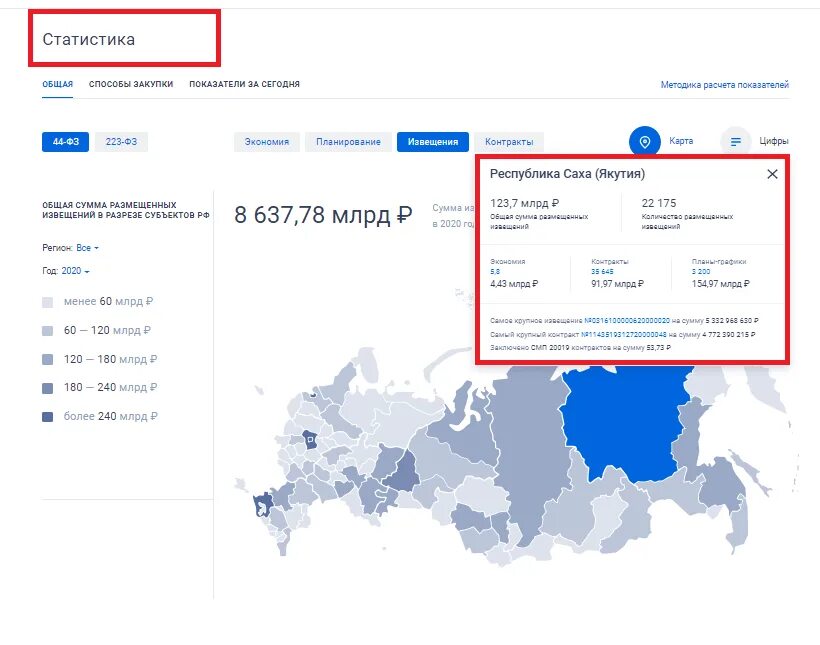Click 91,97 млрд ₽ contracts sum
The image size is (820, 645).
point(617,284)
